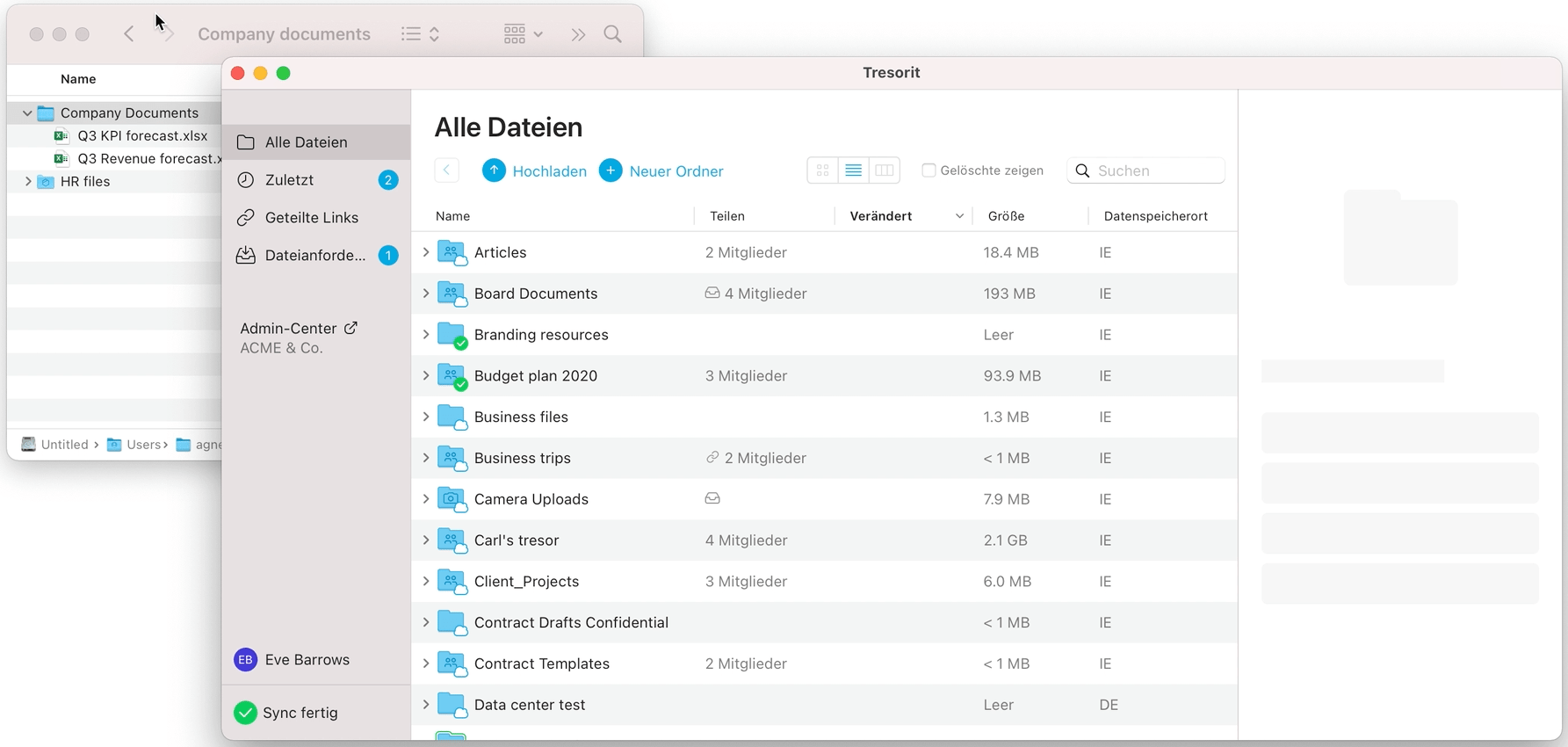Screen dimensions: 1568x747
Task: Switch to column view
Action: point(885,170)
